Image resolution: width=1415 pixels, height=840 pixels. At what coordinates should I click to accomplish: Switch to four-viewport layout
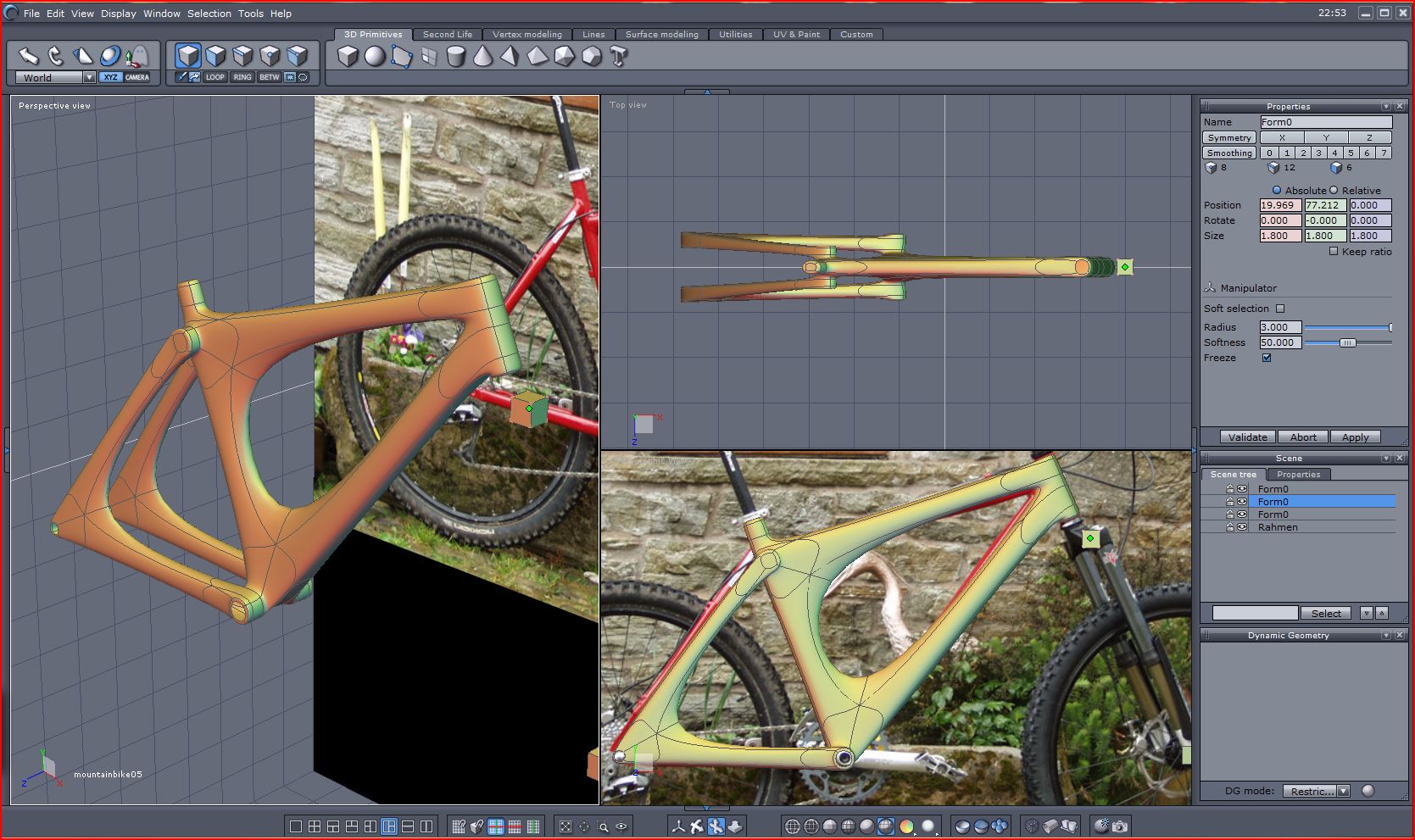tap(315, 826)
